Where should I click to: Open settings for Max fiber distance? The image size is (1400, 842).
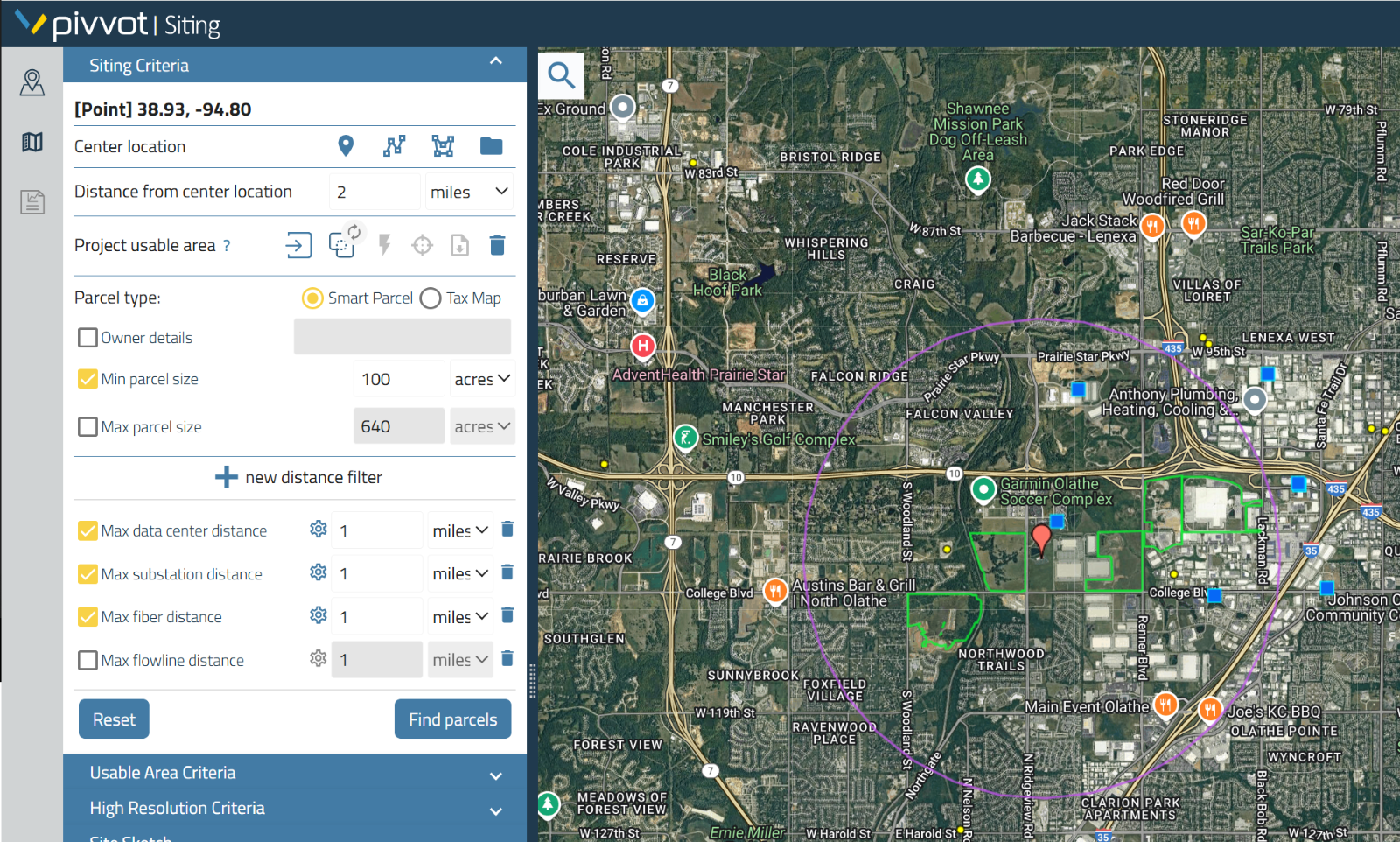coord(318,615)
